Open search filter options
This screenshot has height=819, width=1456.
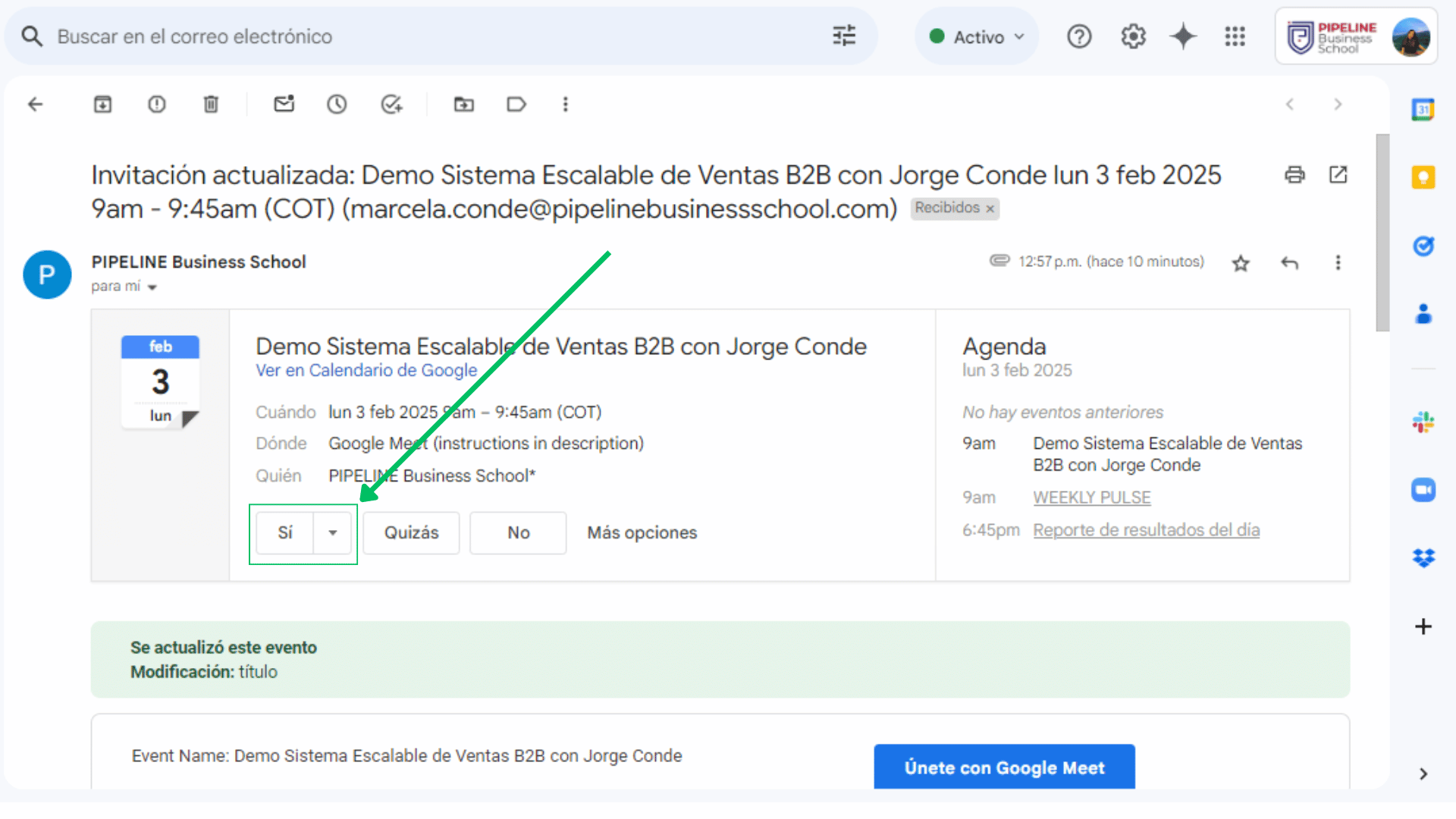[x=844, y=36]
